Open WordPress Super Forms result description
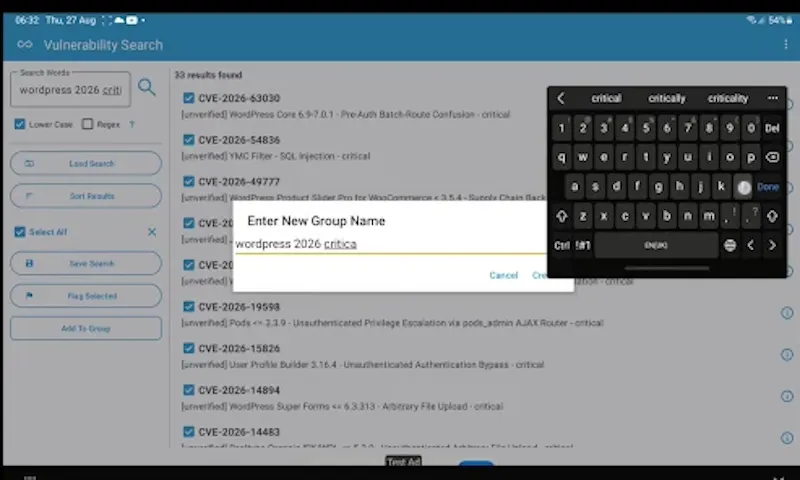 pyautogui.click(x=342, y=407)
